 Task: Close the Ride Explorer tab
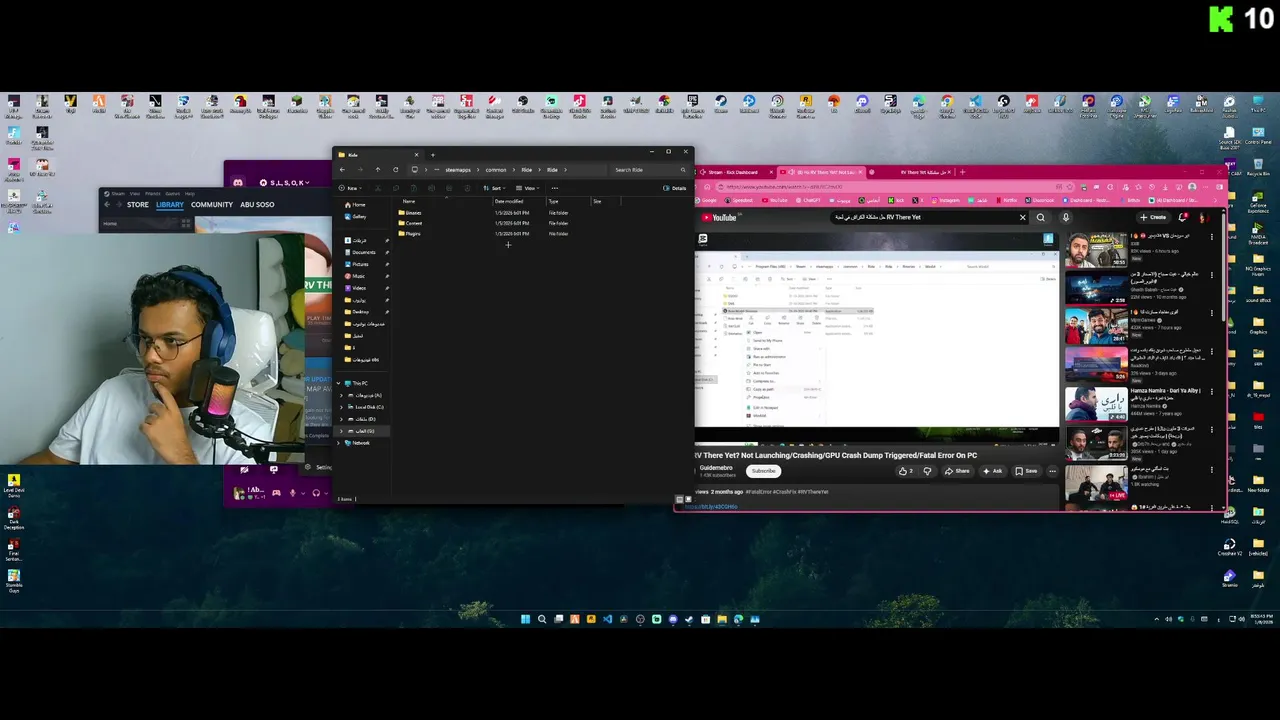tap(416, 155)
